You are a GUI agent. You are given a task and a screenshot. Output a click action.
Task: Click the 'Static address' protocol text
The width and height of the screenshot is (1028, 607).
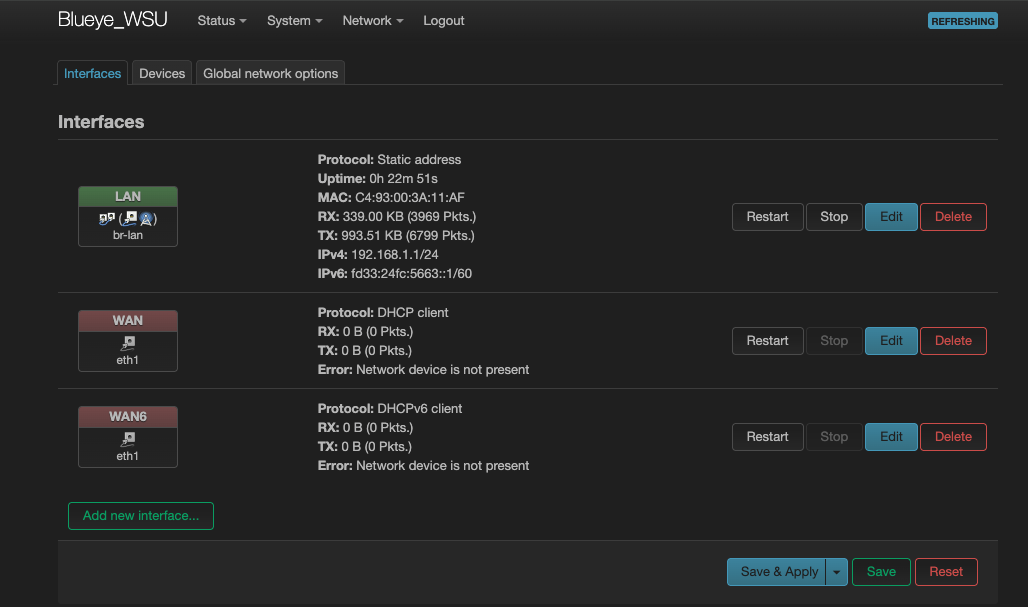click(x=419, y=159)
